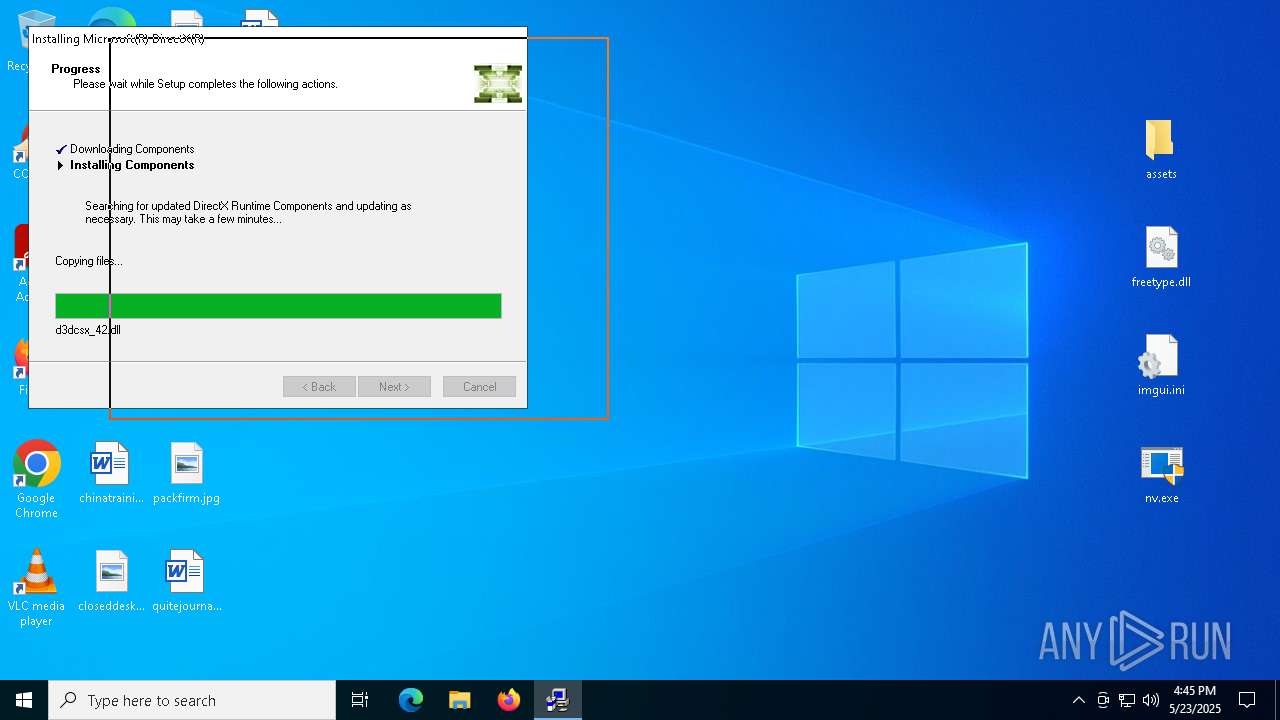Image resolution: width=1280 pixels, height=720 pixels.
Task: Select the imgui.ini desktop file
Action: [x=1161, y=366]
